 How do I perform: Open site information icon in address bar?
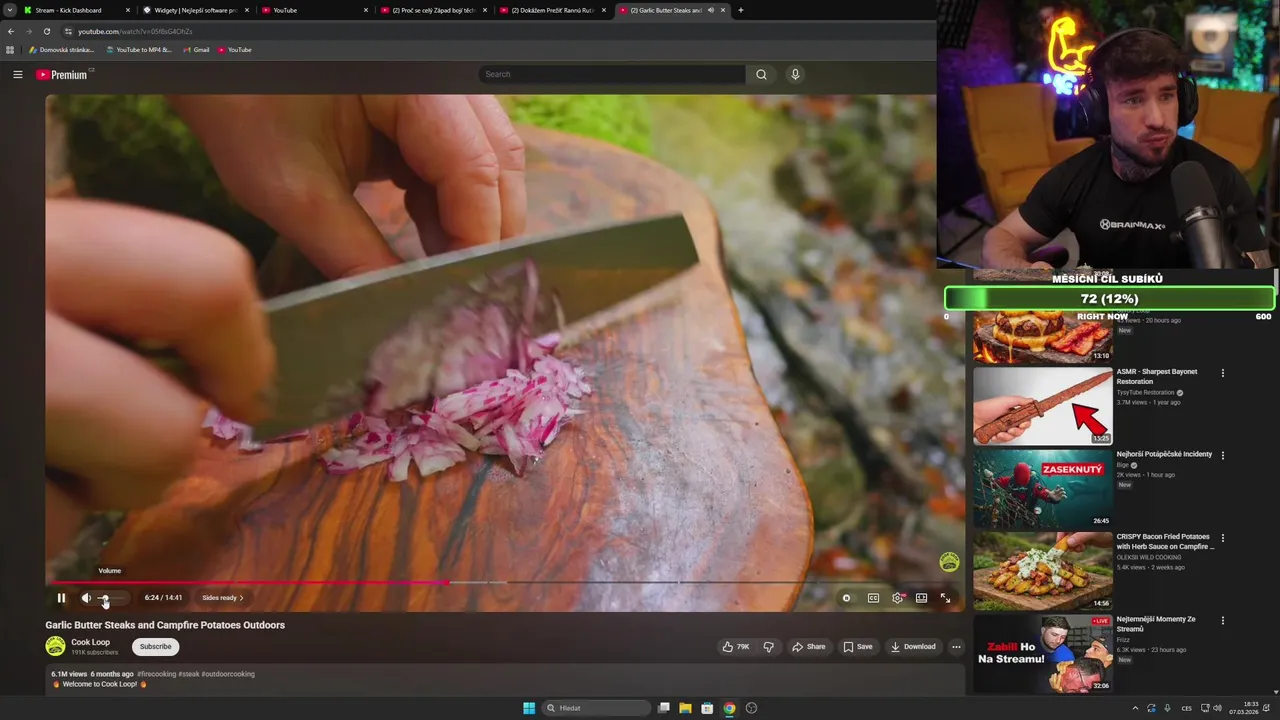click(x=68, y=31)
